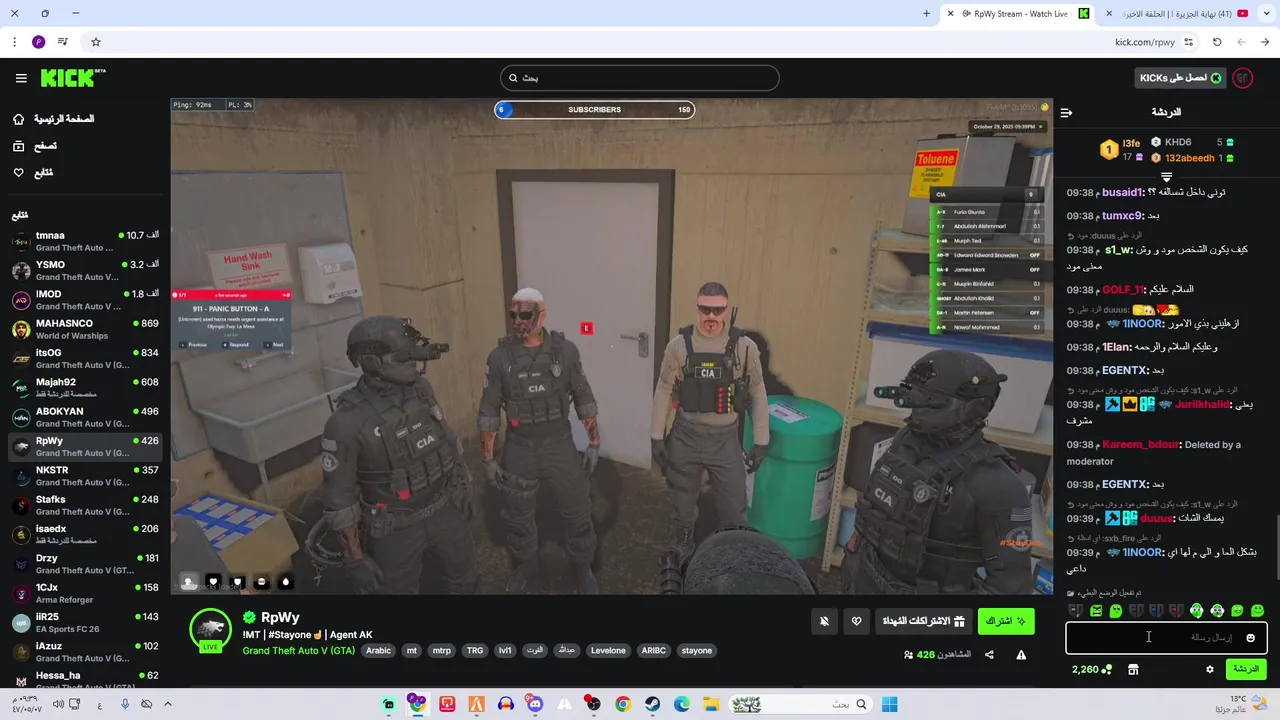This screenshot has width=1280, height=720.
Task: Open the Following sidebar link
Action: [x=32, y=173]
